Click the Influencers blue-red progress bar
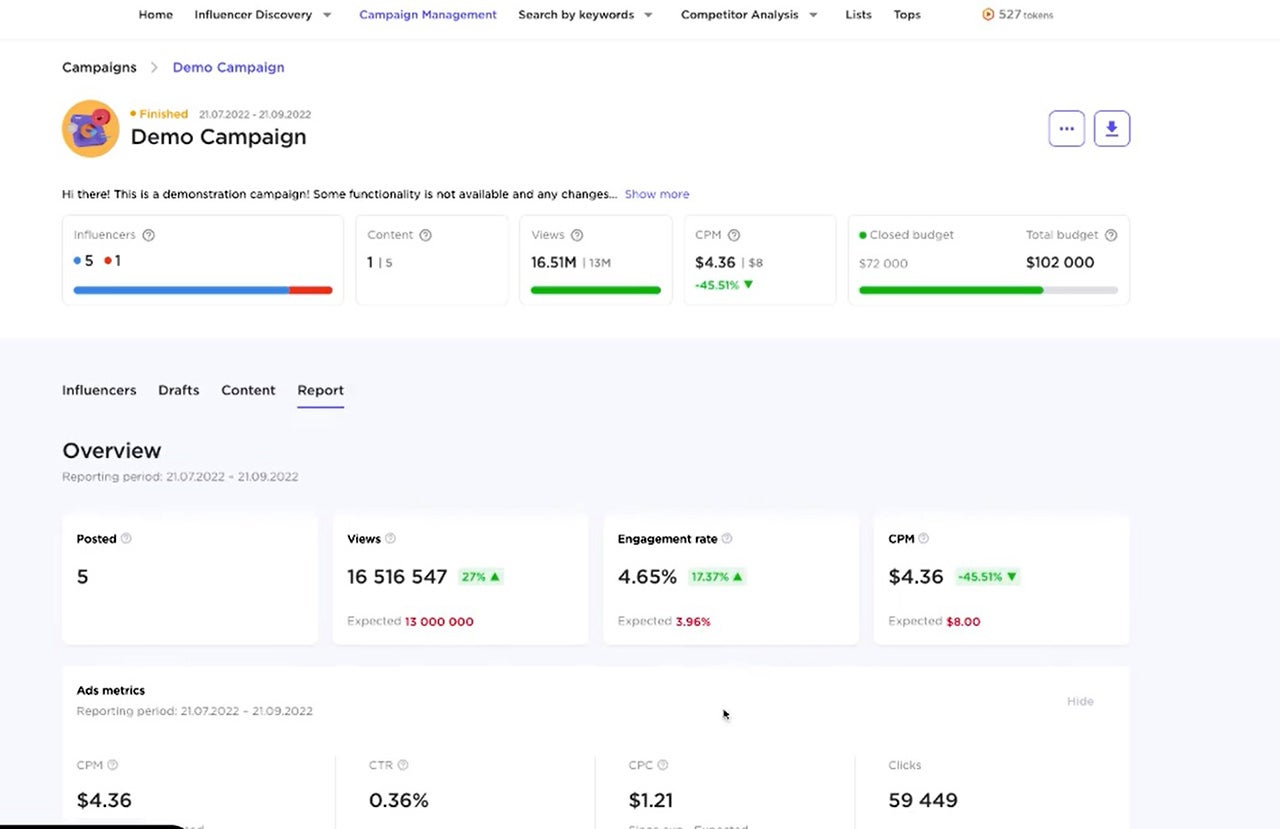This screenshot has height=829, width=1280. tap(203, 290)
